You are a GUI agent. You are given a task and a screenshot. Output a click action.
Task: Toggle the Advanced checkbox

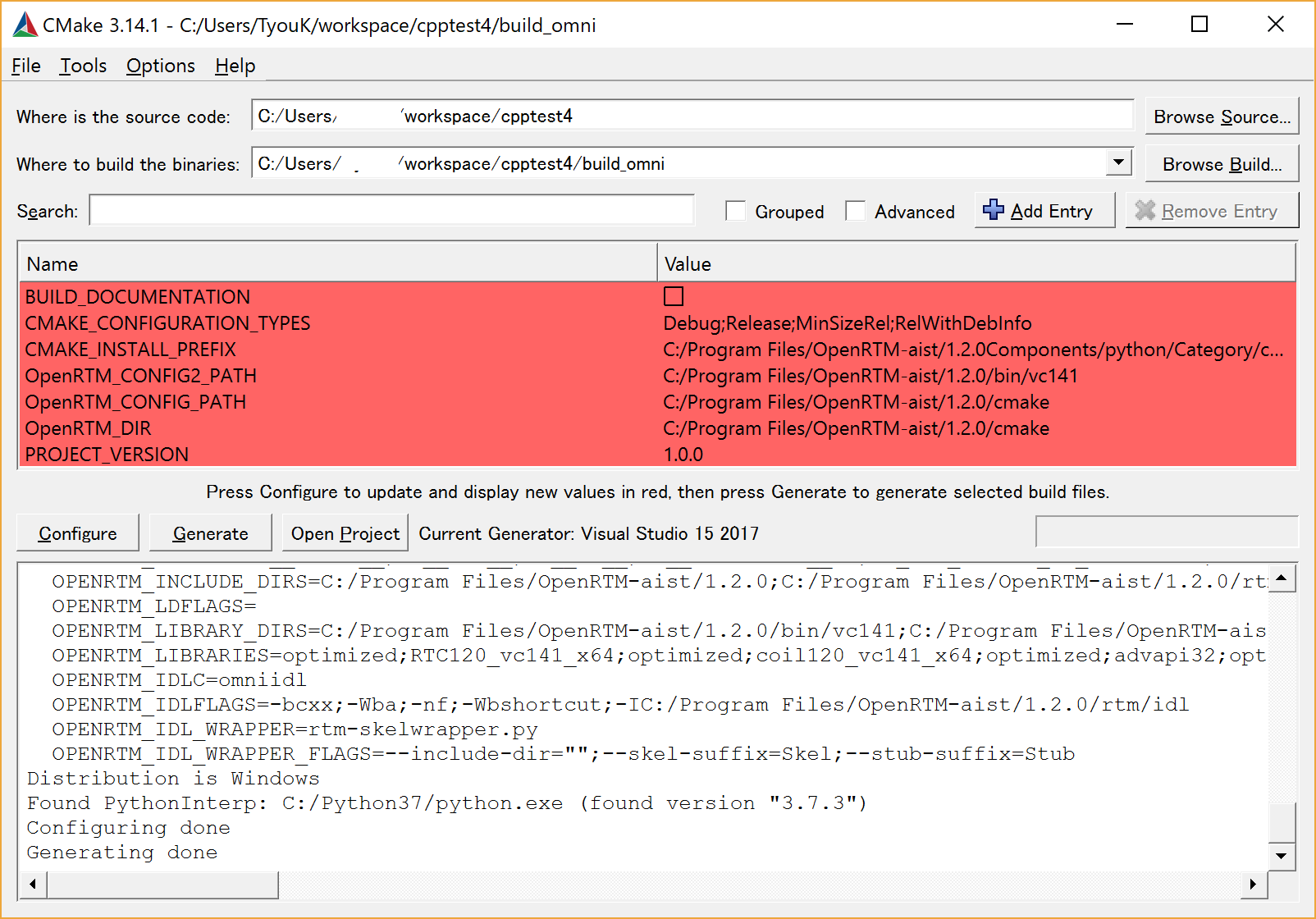pyautogui.click(x=856, y=211)
